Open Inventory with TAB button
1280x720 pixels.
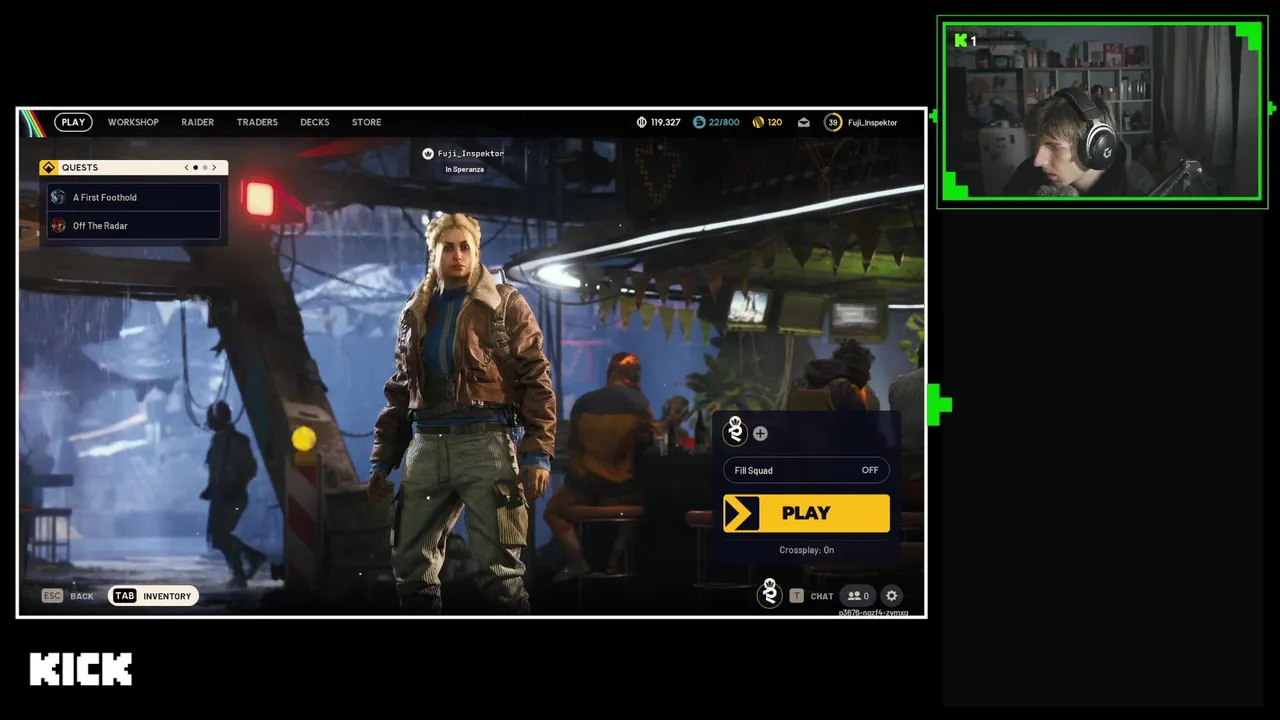tap(153, 596)
